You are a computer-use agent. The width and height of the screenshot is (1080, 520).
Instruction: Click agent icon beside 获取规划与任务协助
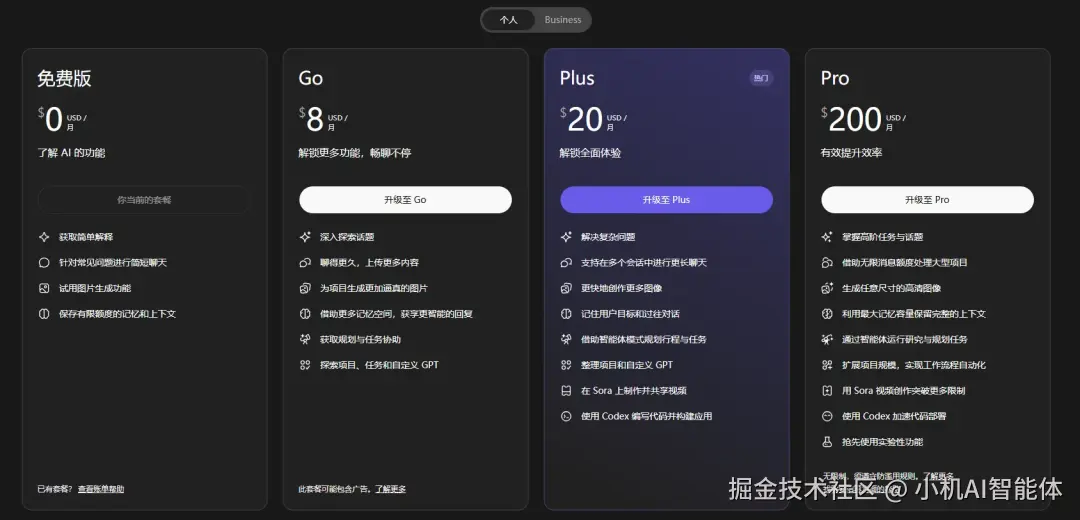[x=305, y=339]
